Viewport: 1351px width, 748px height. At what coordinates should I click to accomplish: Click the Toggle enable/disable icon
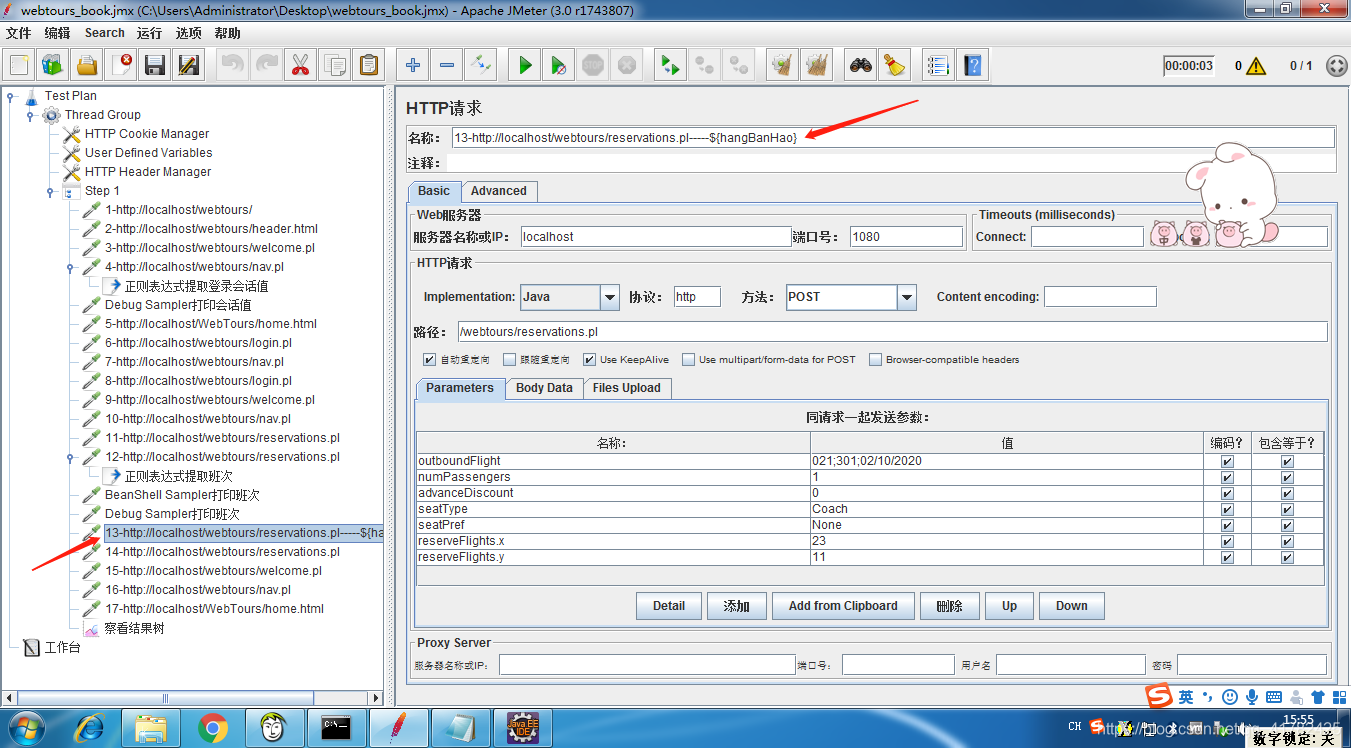coord(480,65)
